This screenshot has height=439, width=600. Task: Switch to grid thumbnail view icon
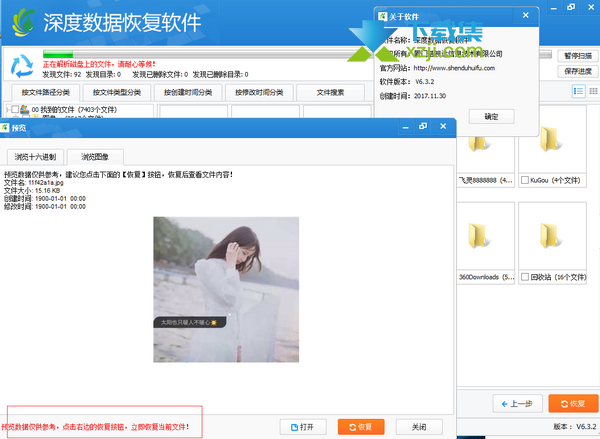click(593, 91)
